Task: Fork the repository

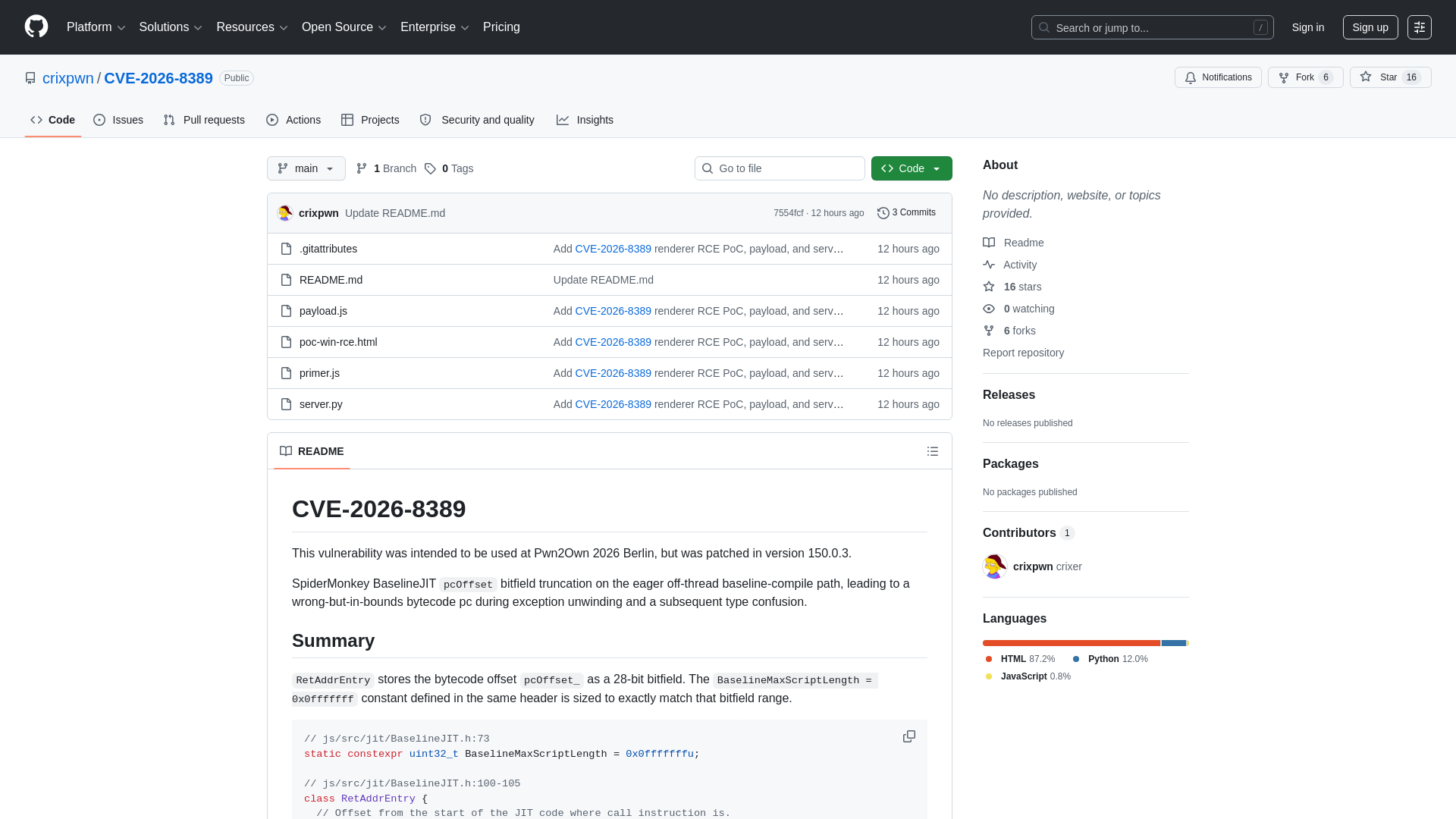Action: click(x=1305, y=77)
